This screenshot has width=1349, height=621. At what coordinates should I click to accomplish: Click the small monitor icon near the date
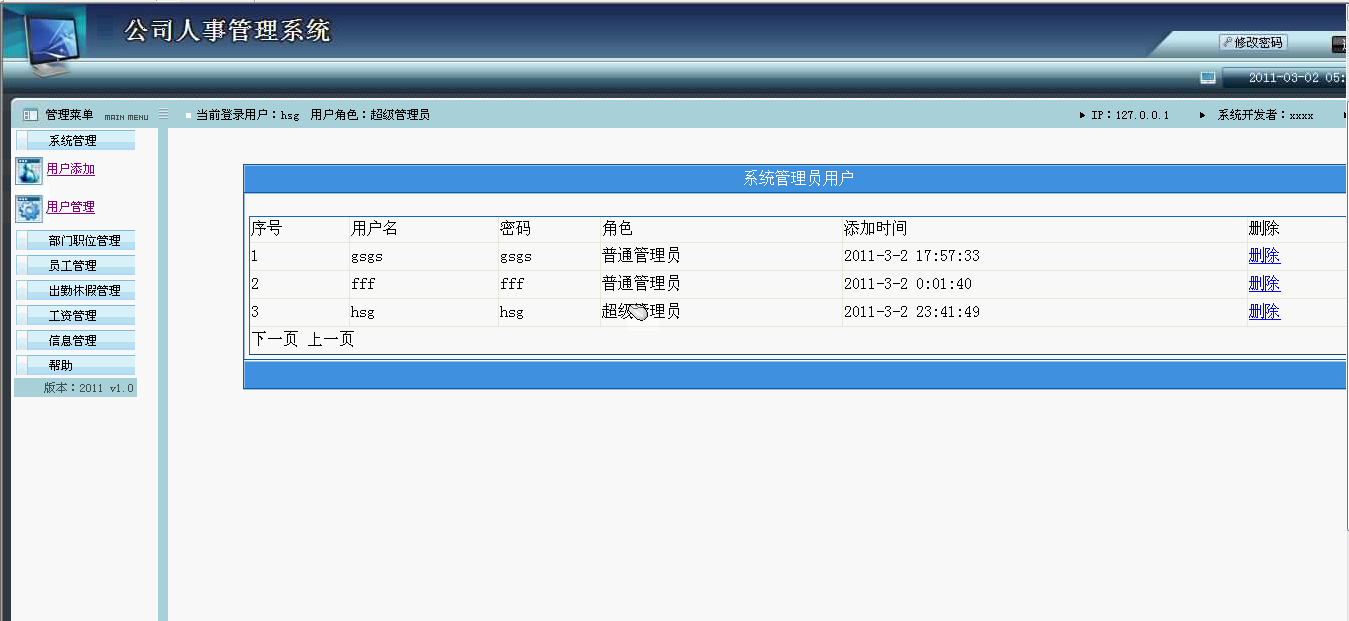(x=1208, y=77)
